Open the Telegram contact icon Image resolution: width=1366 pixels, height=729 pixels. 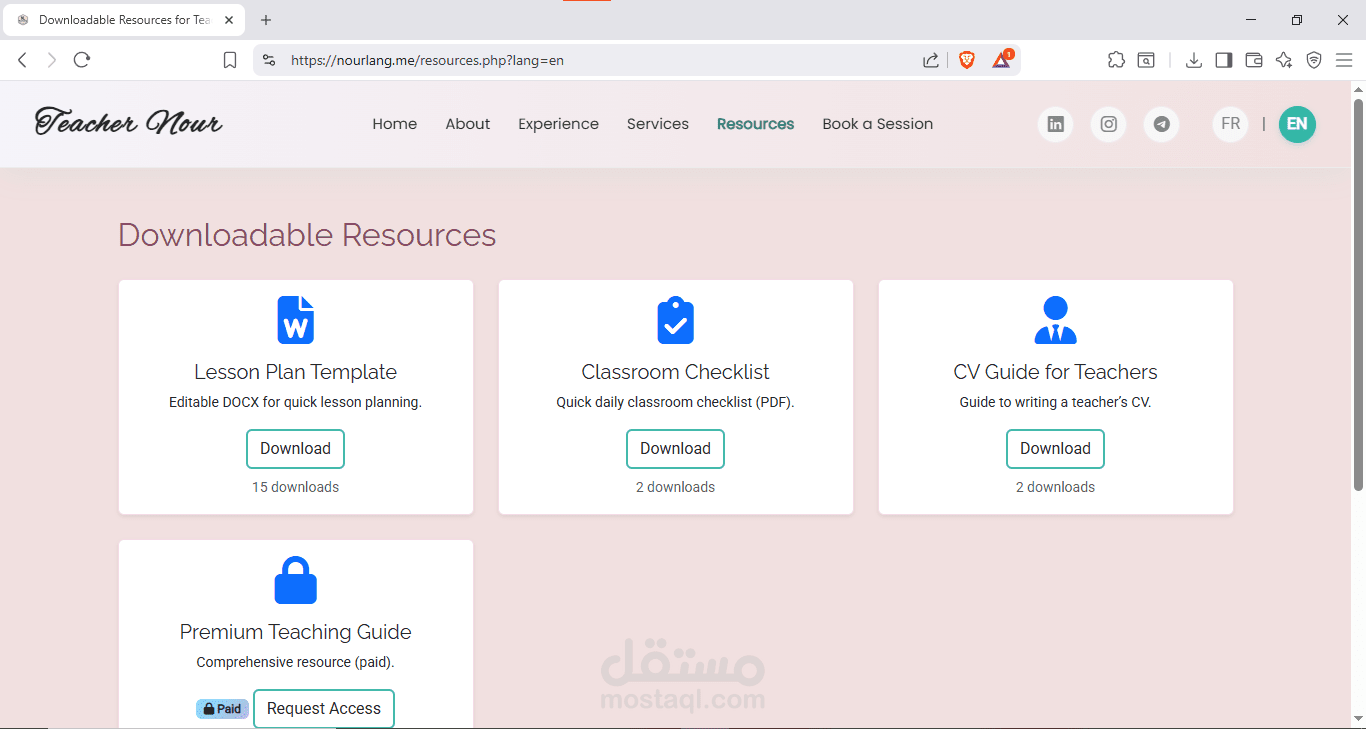pos(1161,124)
